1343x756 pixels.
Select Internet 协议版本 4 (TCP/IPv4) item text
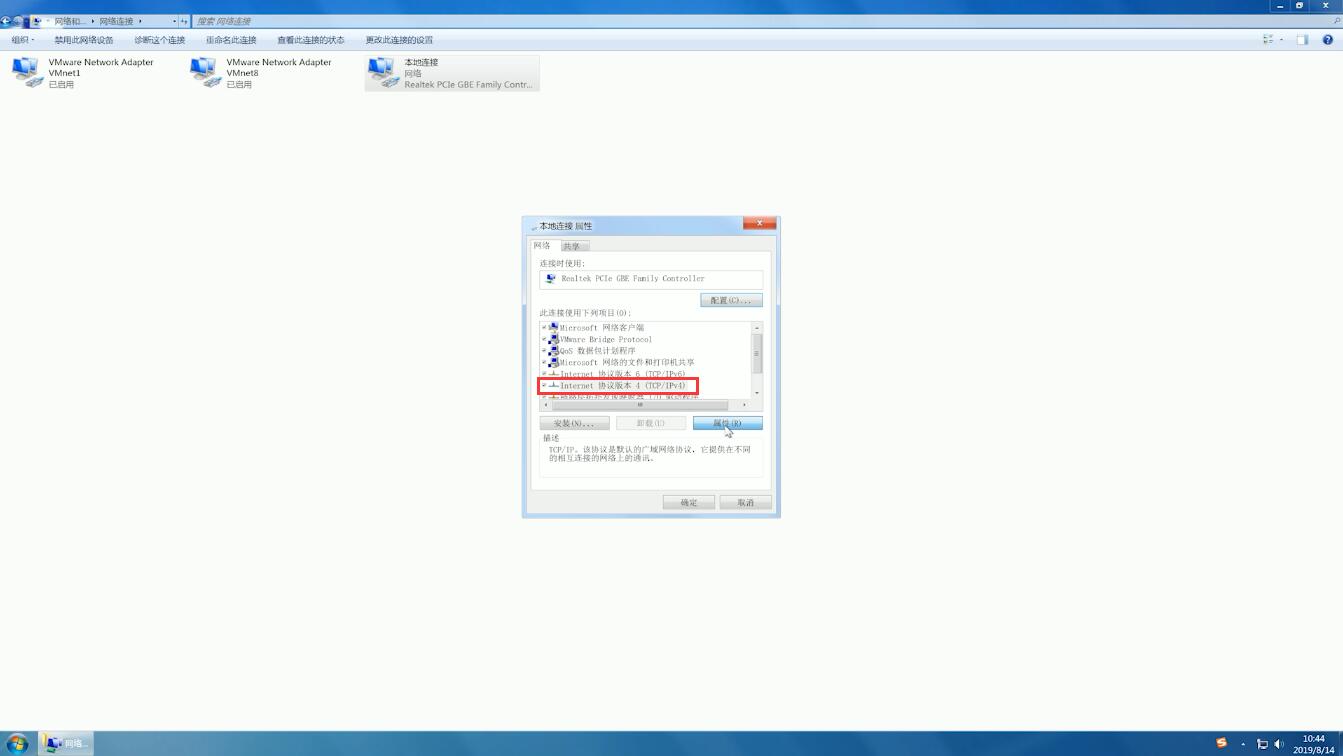(x=623, y=386)
